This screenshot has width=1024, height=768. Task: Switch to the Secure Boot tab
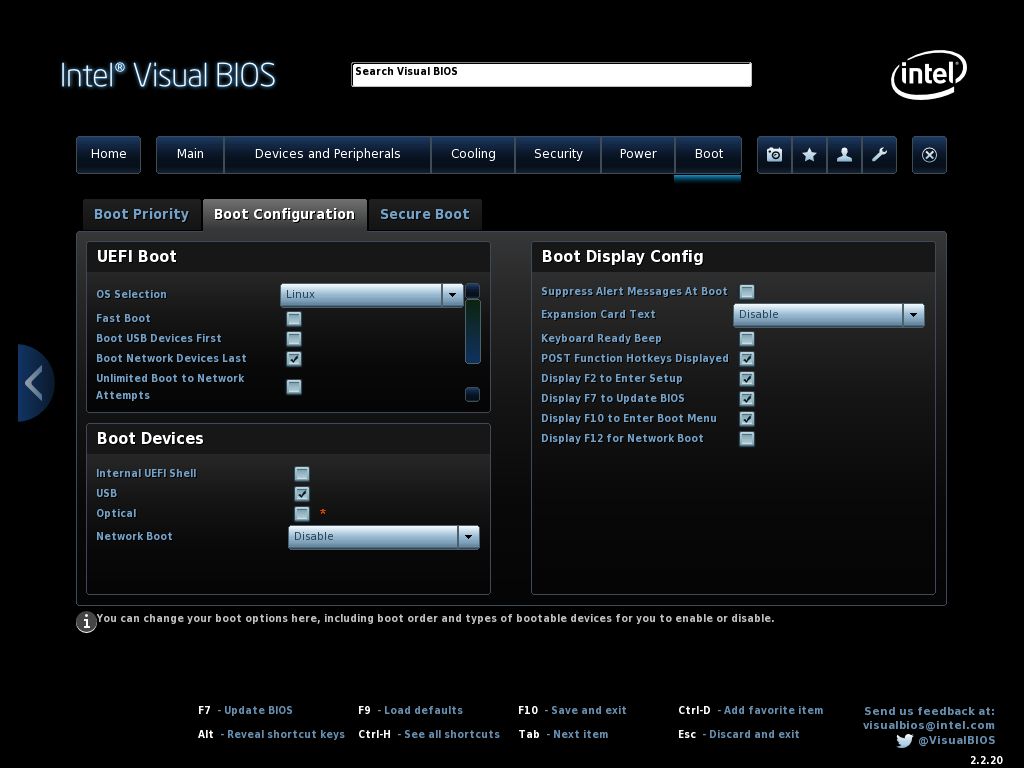[x=425, y=215]
